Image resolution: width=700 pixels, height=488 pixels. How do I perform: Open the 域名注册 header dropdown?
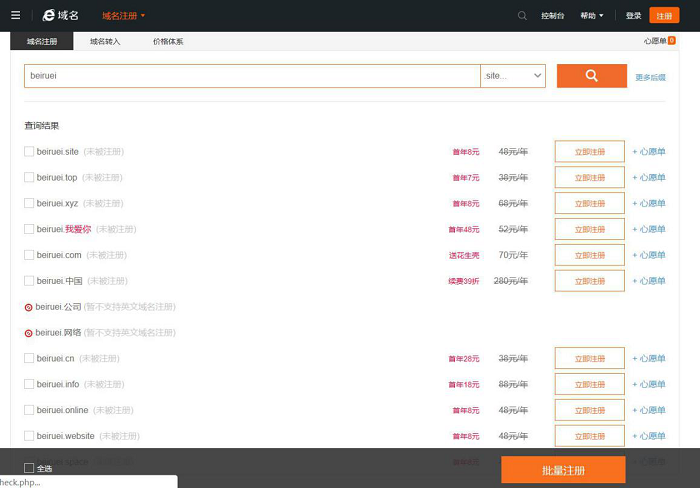[123, 15]
